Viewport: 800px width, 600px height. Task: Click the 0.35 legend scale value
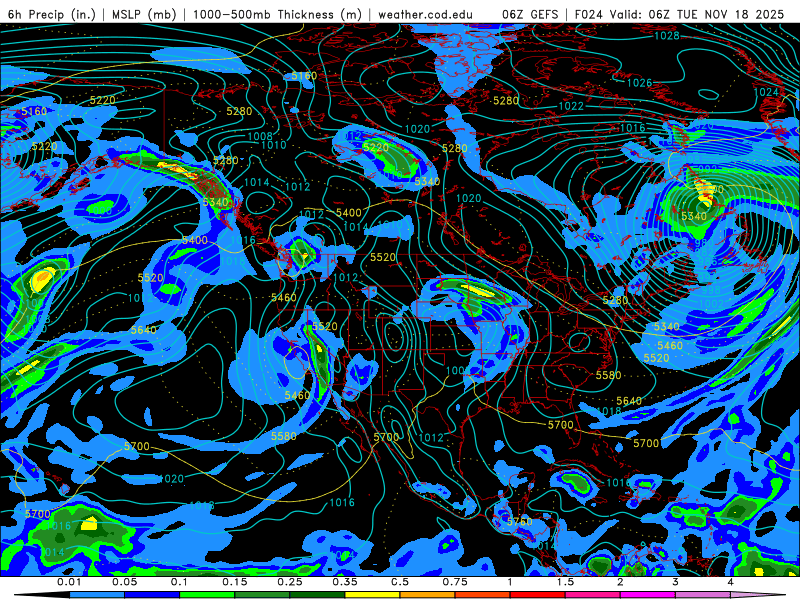tap(345, 582)
